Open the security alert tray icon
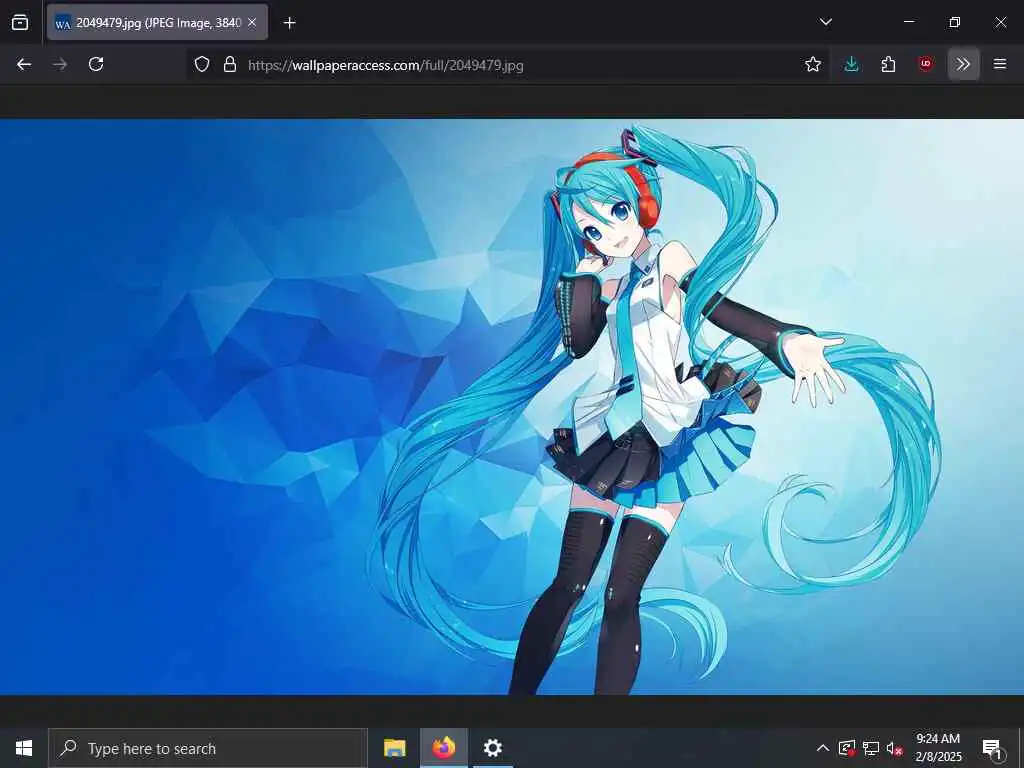This screenshot has width=1024, height=768. click(847, 748)
